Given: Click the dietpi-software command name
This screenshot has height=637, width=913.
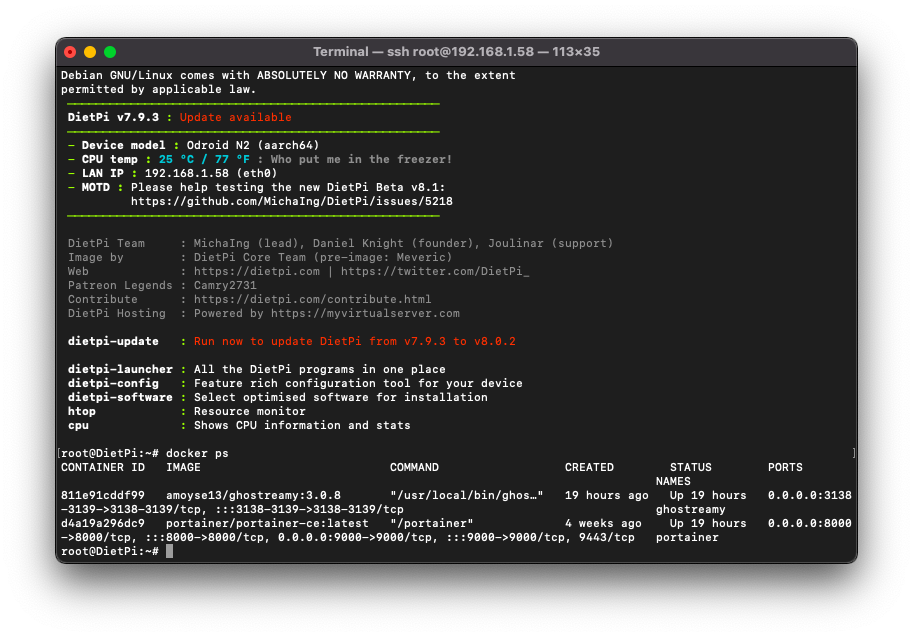Looking at the screenshot, I should [x=120, y=397].
